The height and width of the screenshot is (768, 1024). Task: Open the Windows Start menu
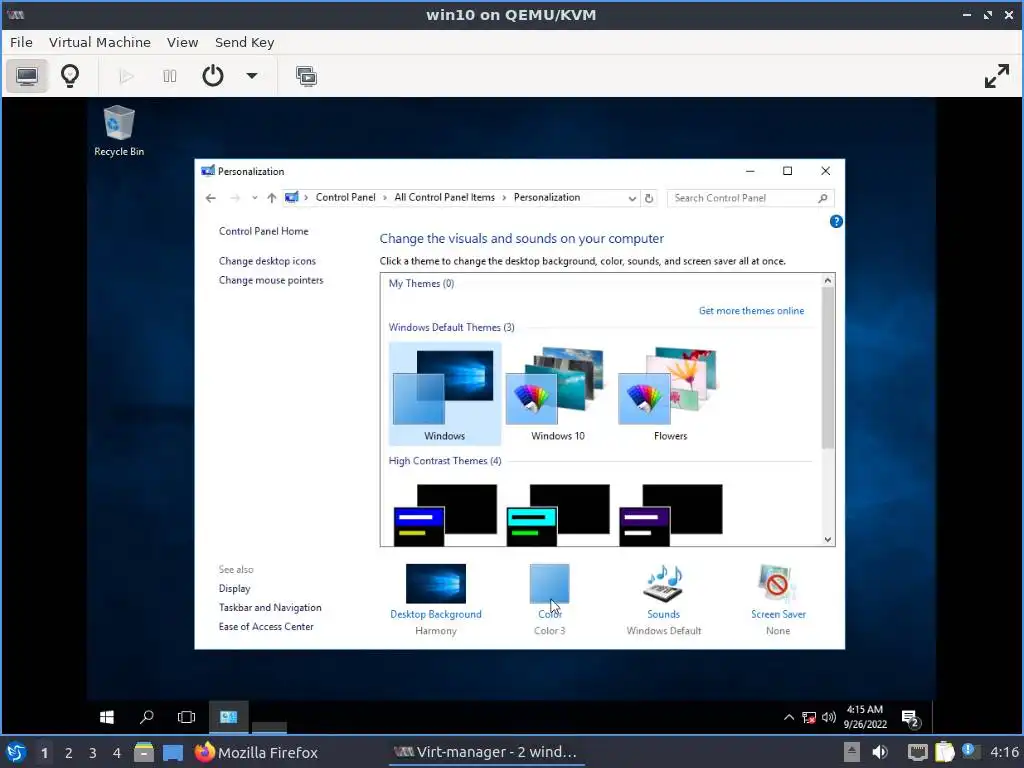(107, 717)
